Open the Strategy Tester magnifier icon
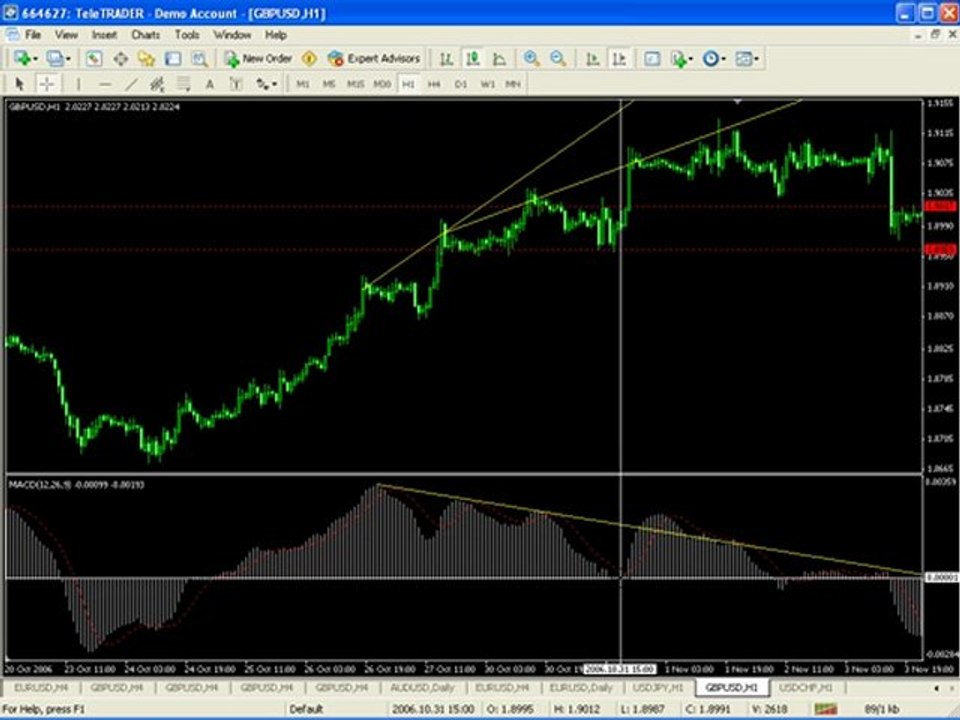Image resolution: width=960 pixels, height=720 pixels. click(x=199, y=59)
